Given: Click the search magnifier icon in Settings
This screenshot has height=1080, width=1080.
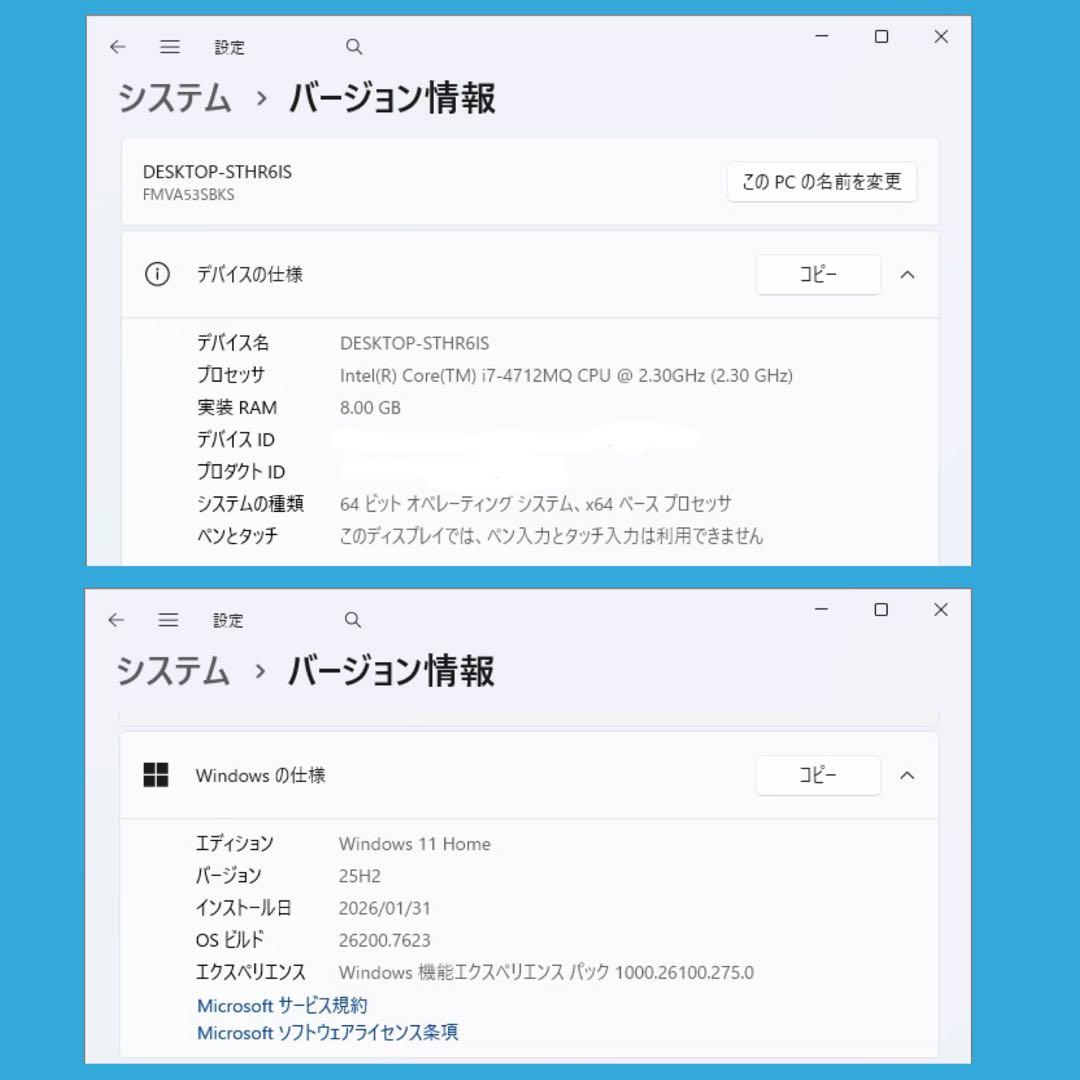Looking at the screenshot, I should coord(354,46).
